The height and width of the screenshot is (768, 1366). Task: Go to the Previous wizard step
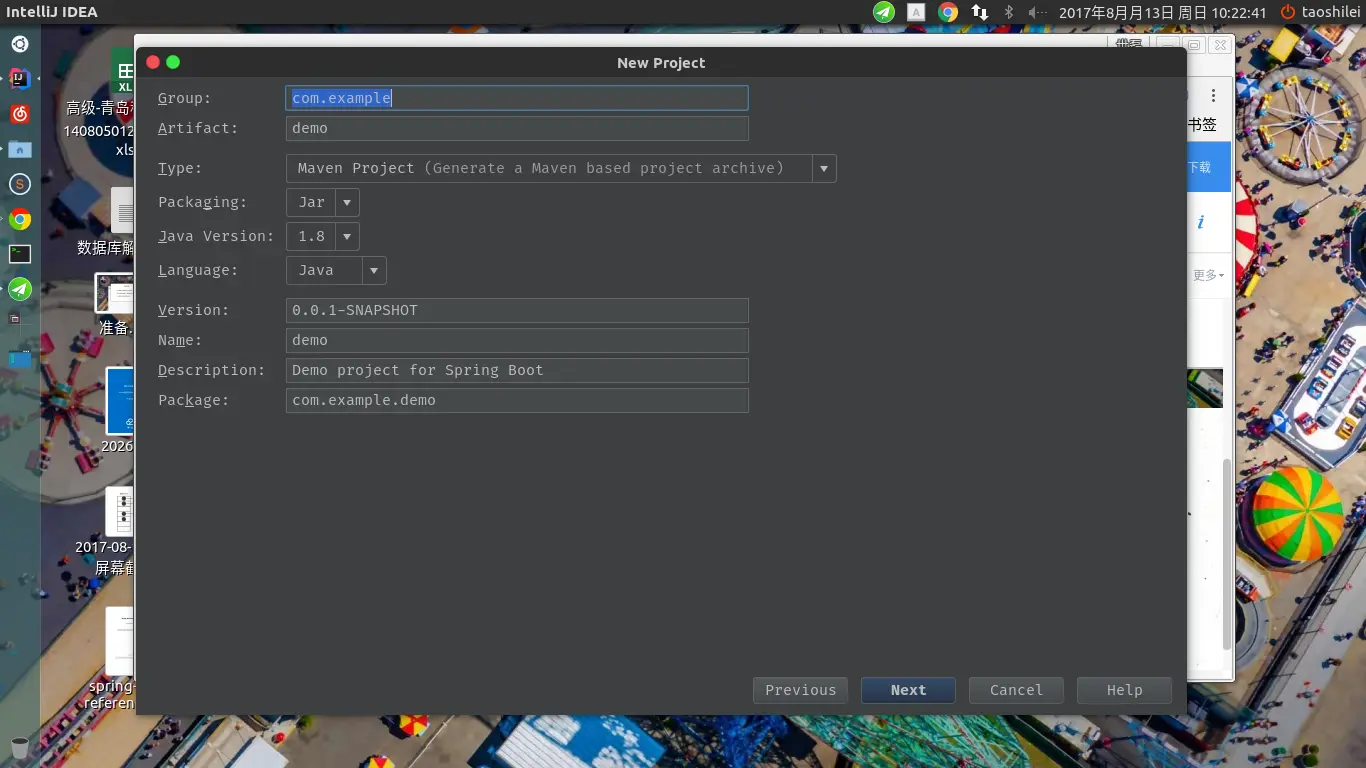coord(800,690)
